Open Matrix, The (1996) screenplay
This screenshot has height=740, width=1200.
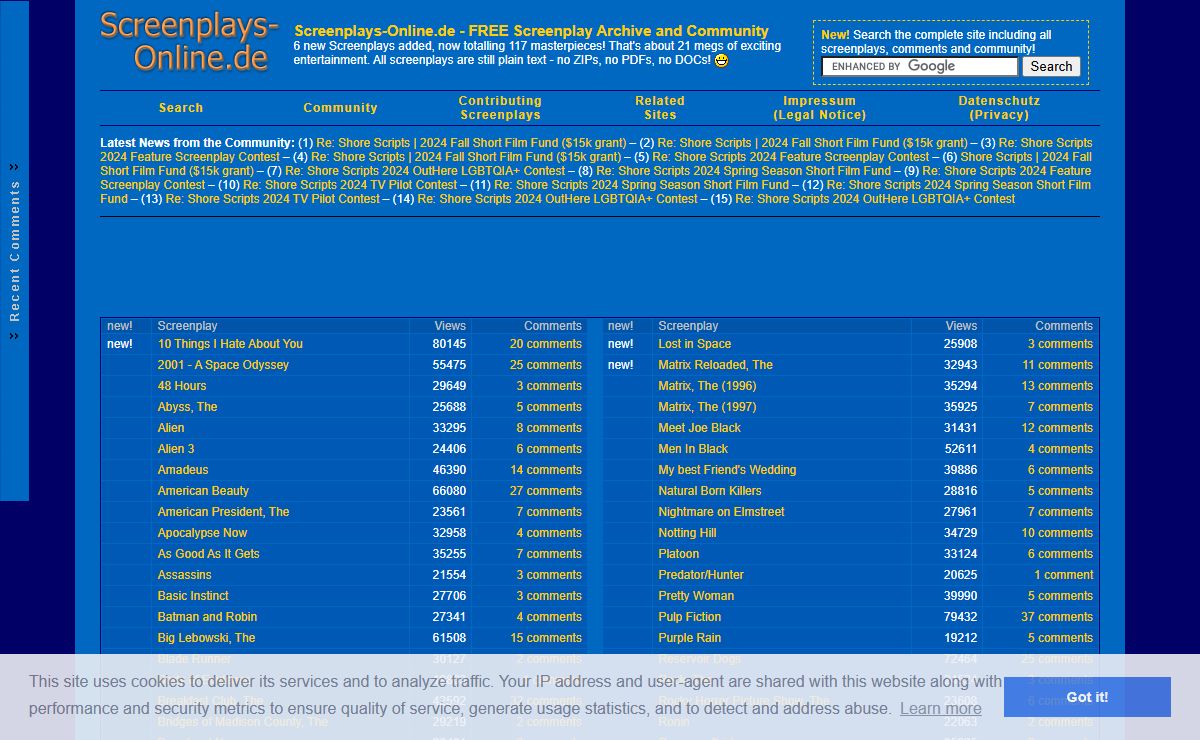[x=707, y=386]
